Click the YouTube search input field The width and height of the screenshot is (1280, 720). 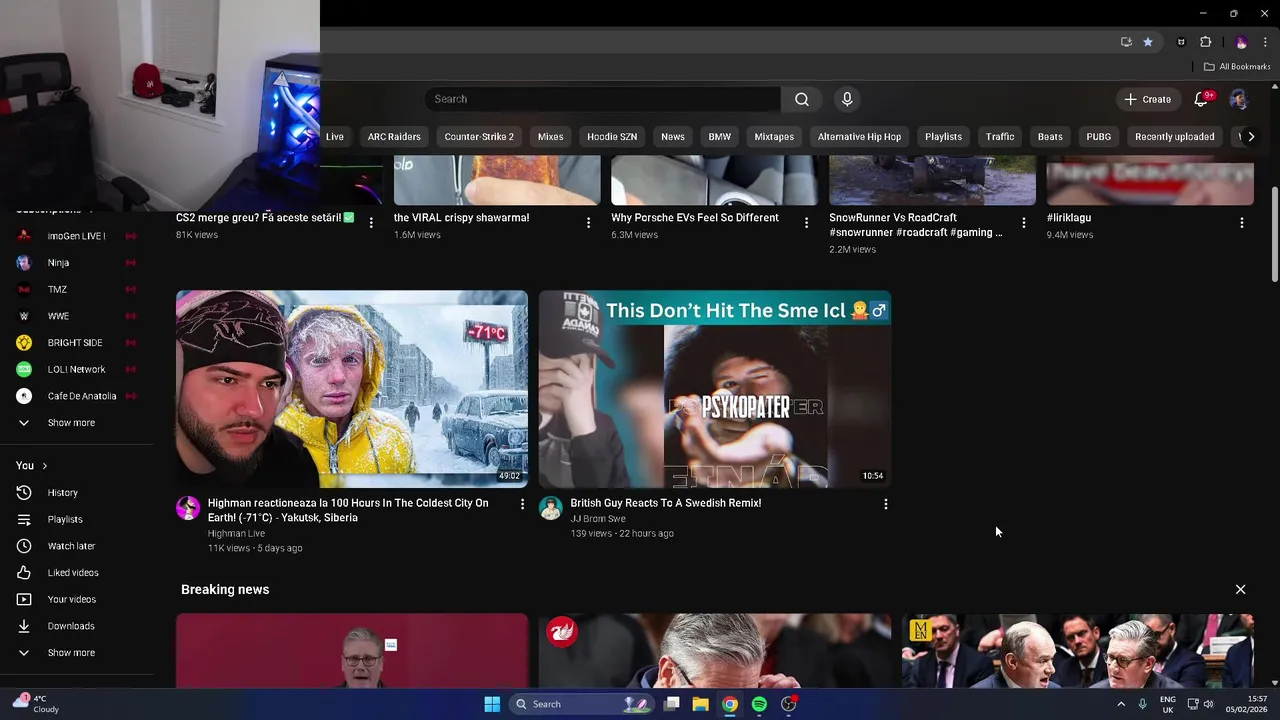pos(602,99)
